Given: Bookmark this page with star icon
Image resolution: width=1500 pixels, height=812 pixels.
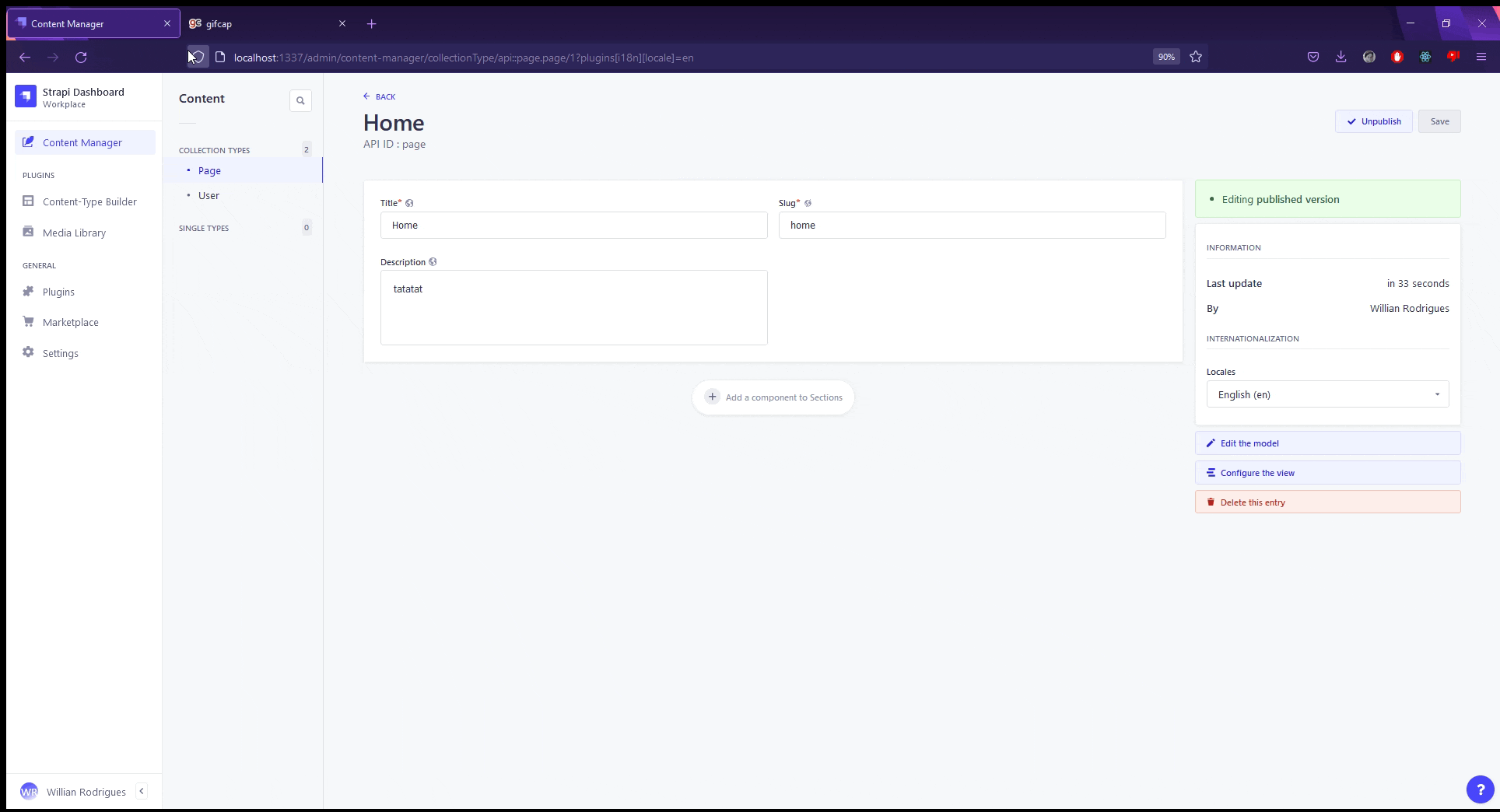Looking at the screenshot, I should [1196, 57].
